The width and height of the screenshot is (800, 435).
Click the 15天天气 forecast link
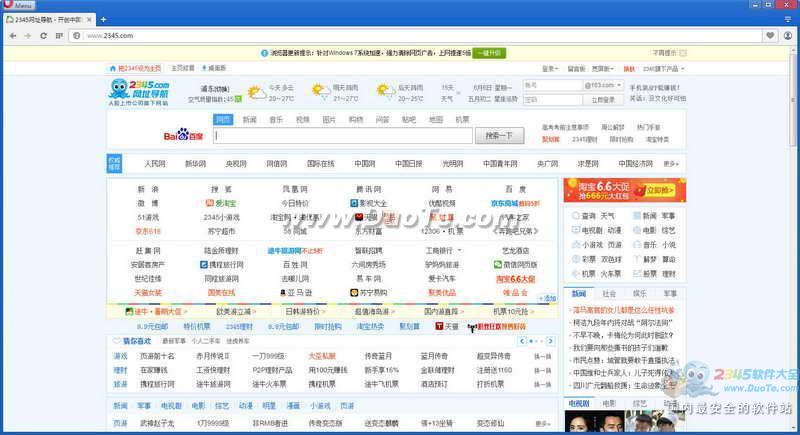click(446, 93)
